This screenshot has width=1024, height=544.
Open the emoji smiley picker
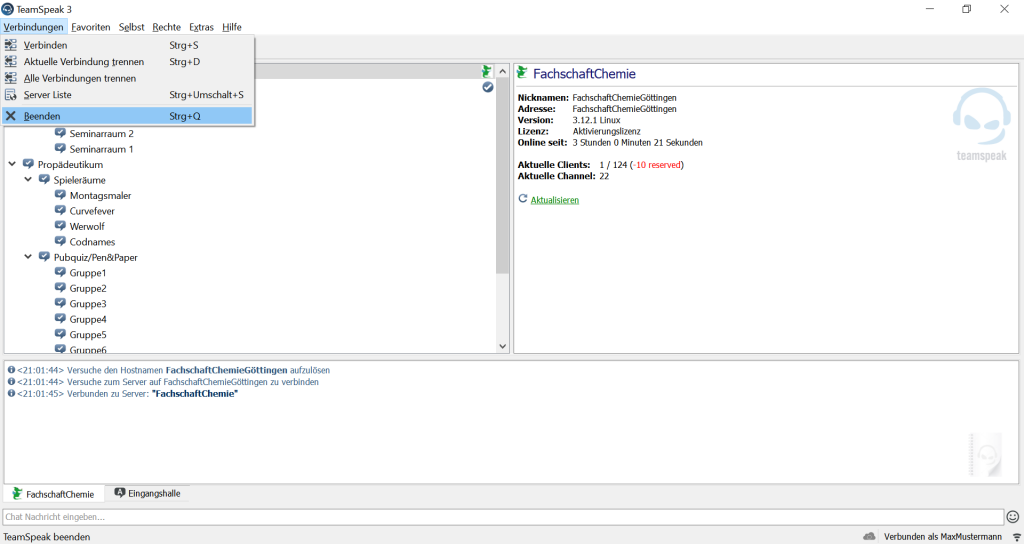pyautogui.click(x=1013, y=517)
